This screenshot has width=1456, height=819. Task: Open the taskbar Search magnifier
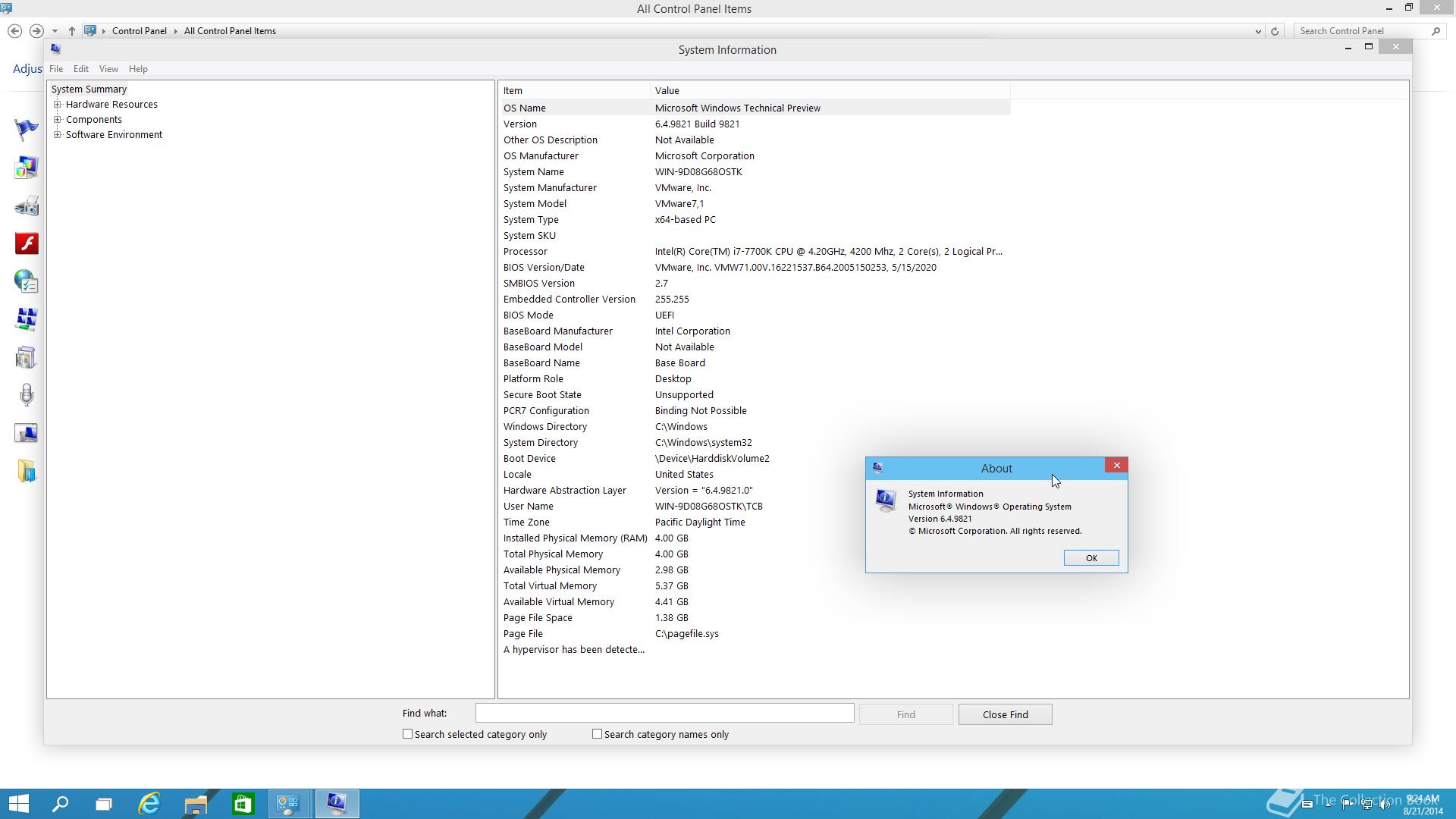point(60,804)
